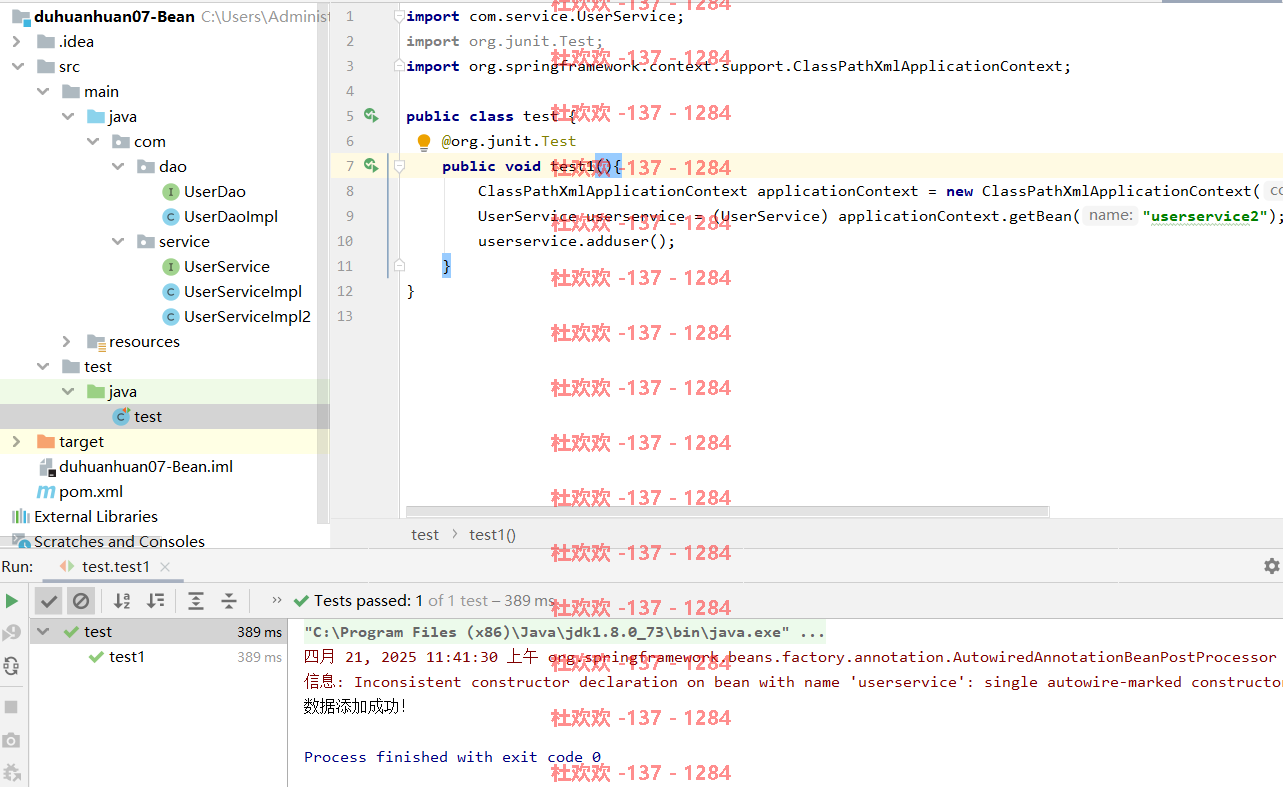Screen dimensions: 1283x787
Task: Click the External Libraries icon
Action: coord(20,517)
